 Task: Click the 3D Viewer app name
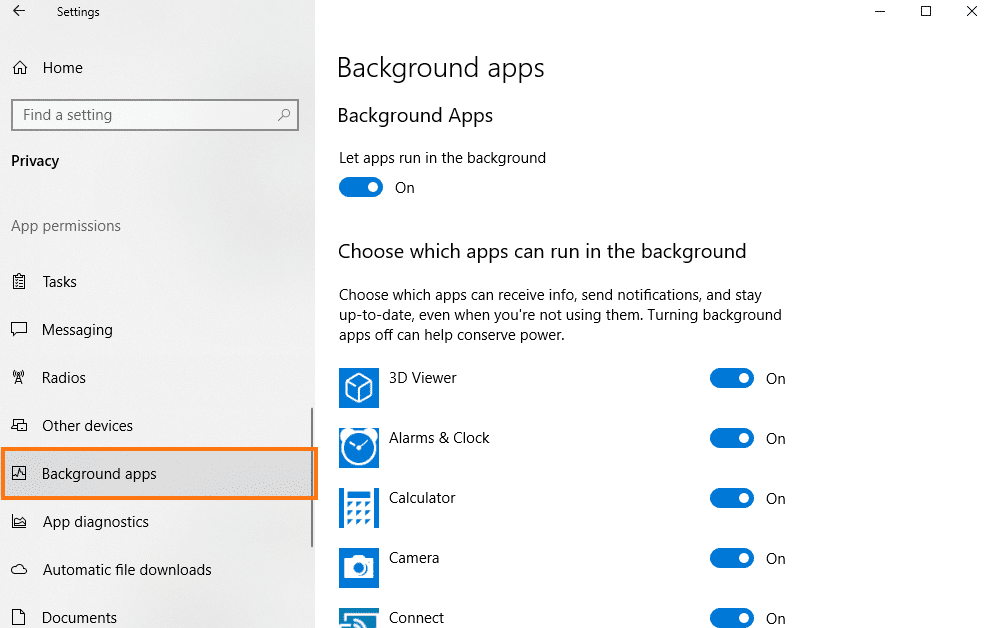(x=422, y=378)
